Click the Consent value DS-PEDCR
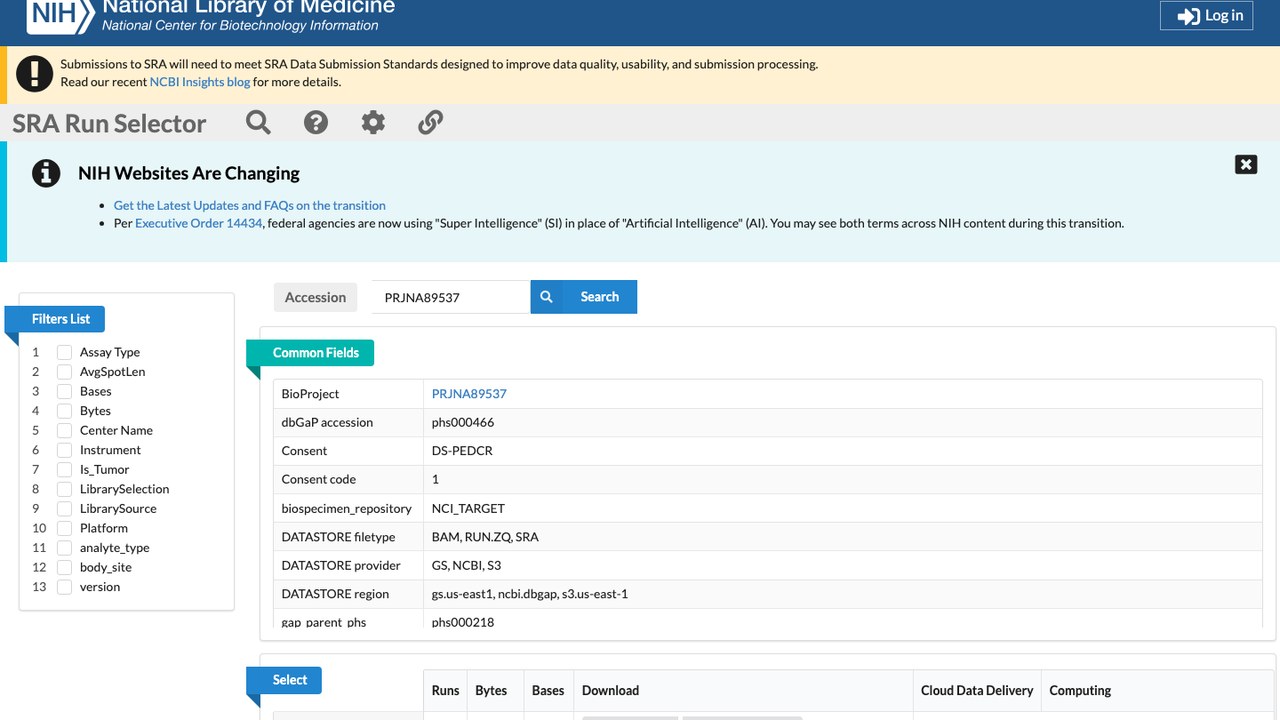 click(462, 451)
